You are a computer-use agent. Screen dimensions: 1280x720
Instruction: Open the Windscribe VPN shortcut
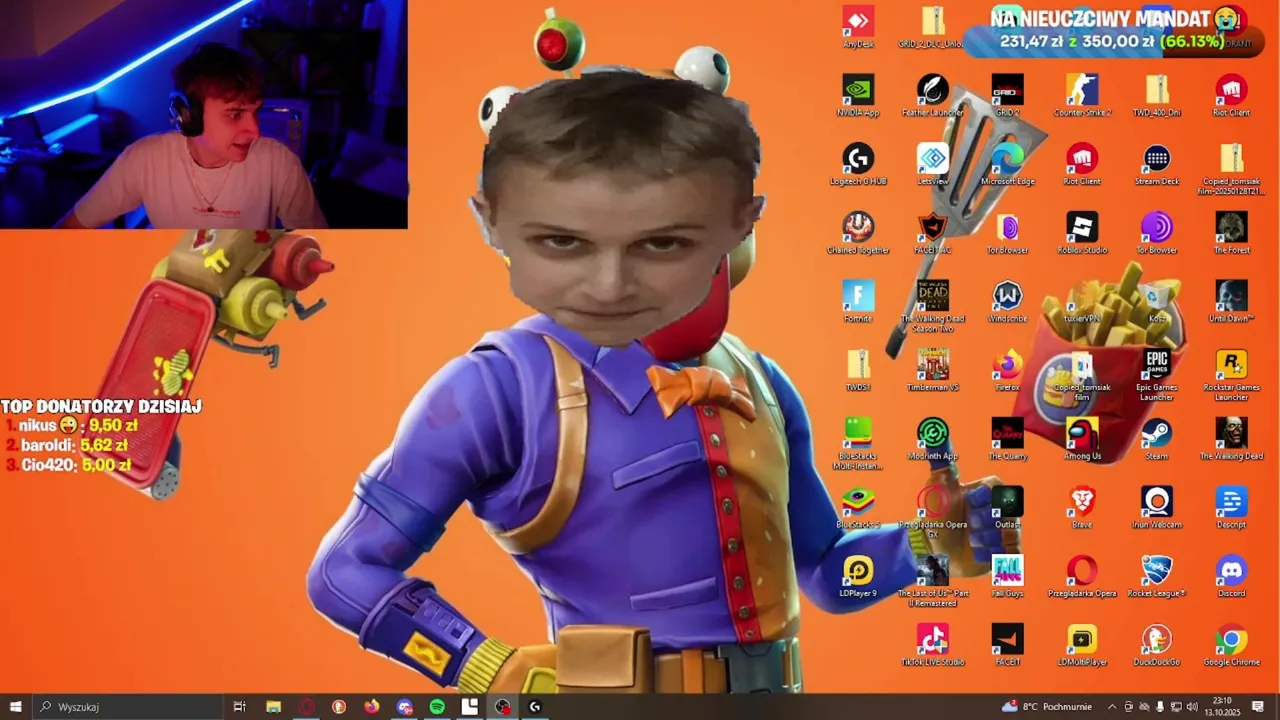click(1007, 302)
